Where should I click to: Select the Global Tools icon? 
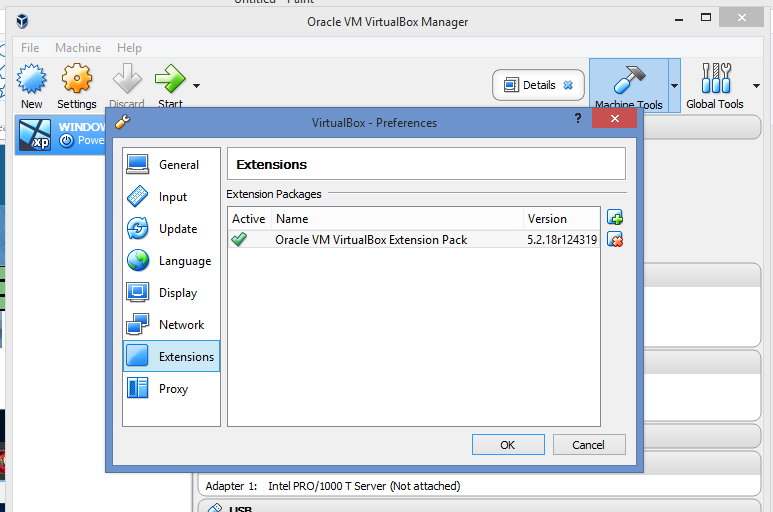[x=716, y=78]
